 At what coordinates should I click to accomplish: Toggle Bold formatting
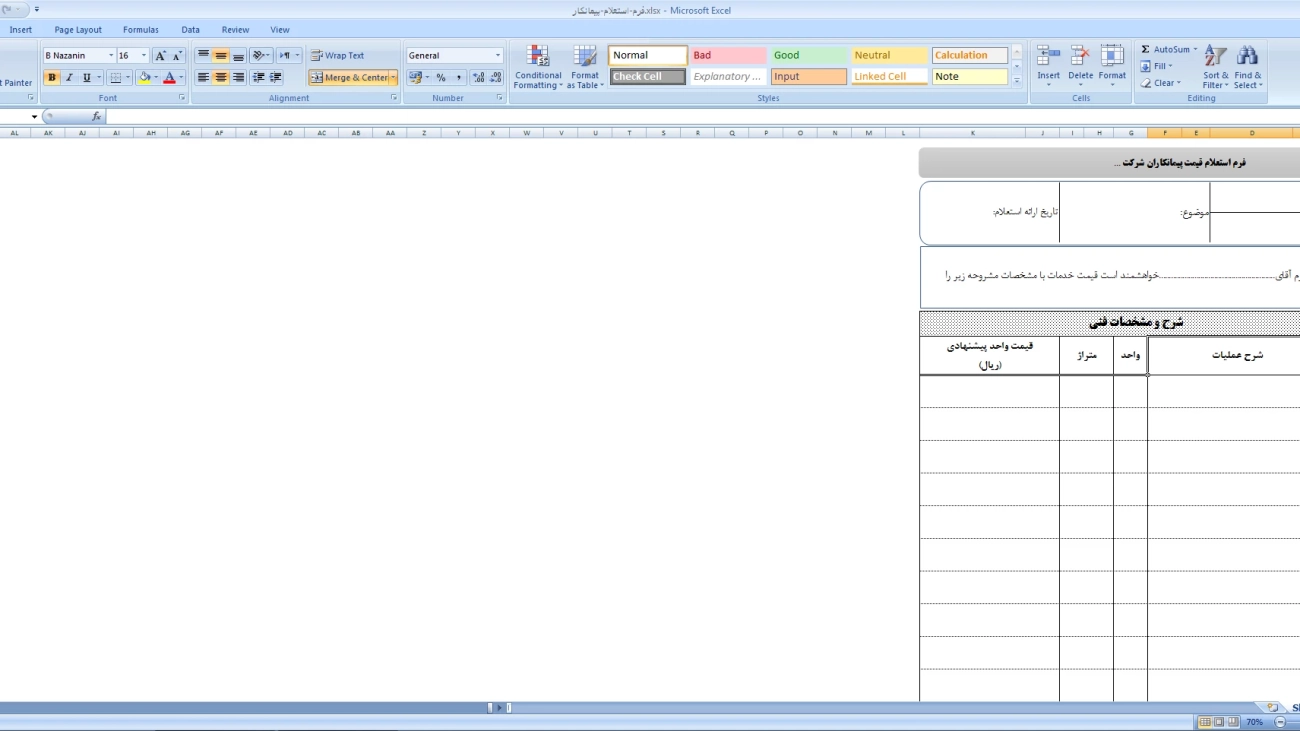52,78
